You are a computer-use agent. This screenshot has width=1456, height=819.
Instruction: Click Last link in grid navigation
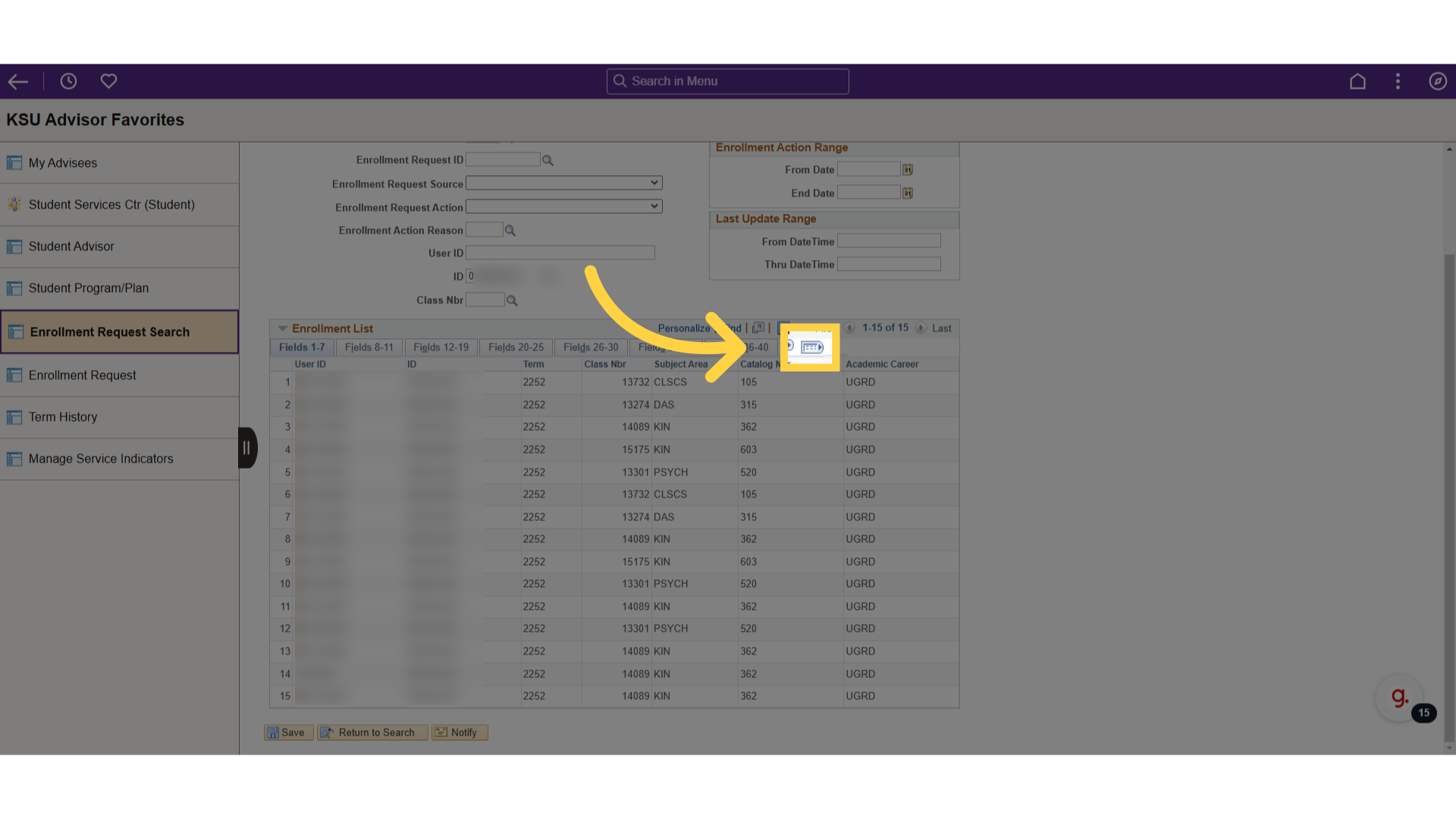click(x=941, y=328)
